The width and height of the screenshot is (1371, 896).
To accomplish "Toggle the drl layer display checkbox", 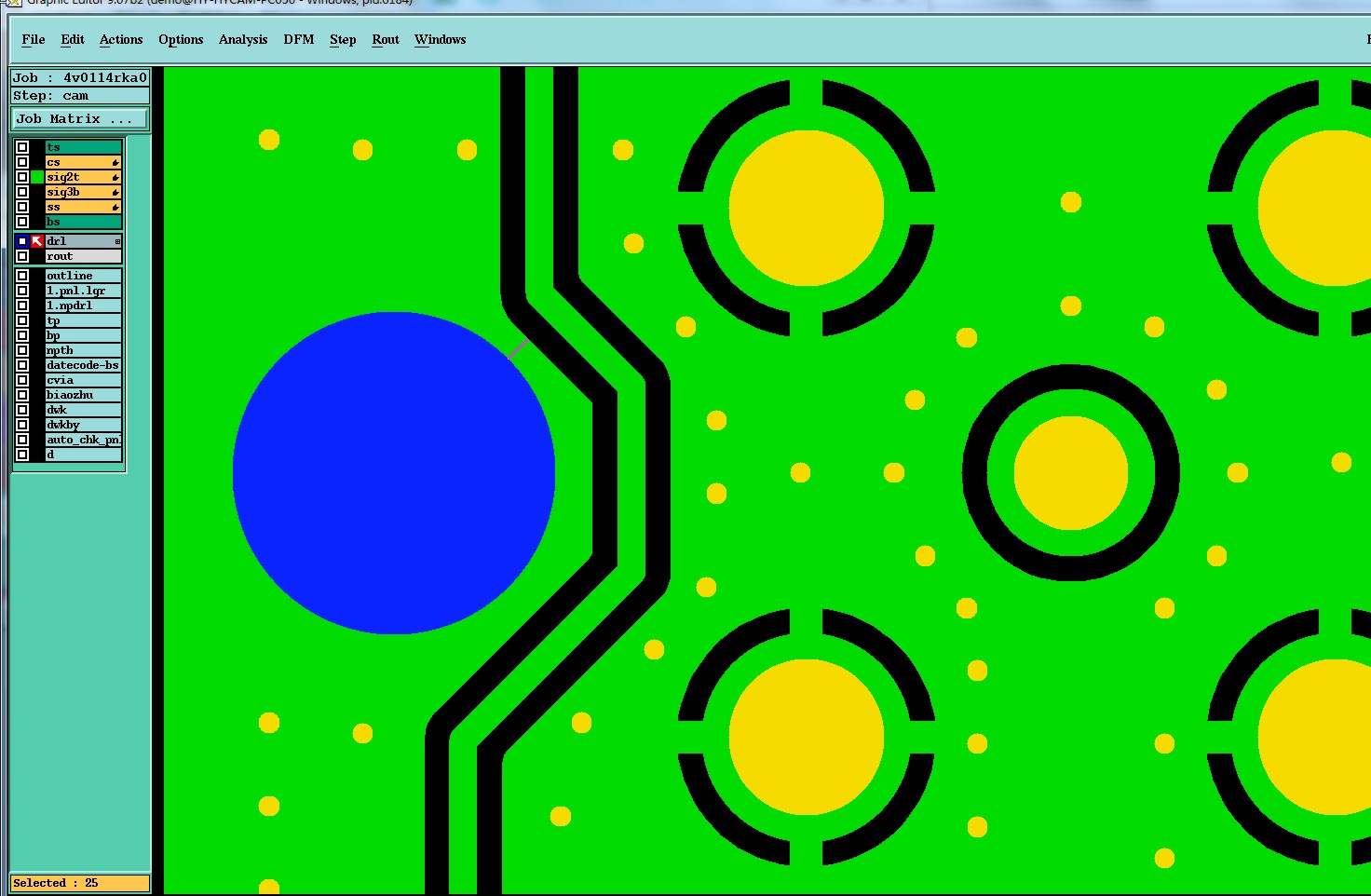I will (x=22, y=241).
